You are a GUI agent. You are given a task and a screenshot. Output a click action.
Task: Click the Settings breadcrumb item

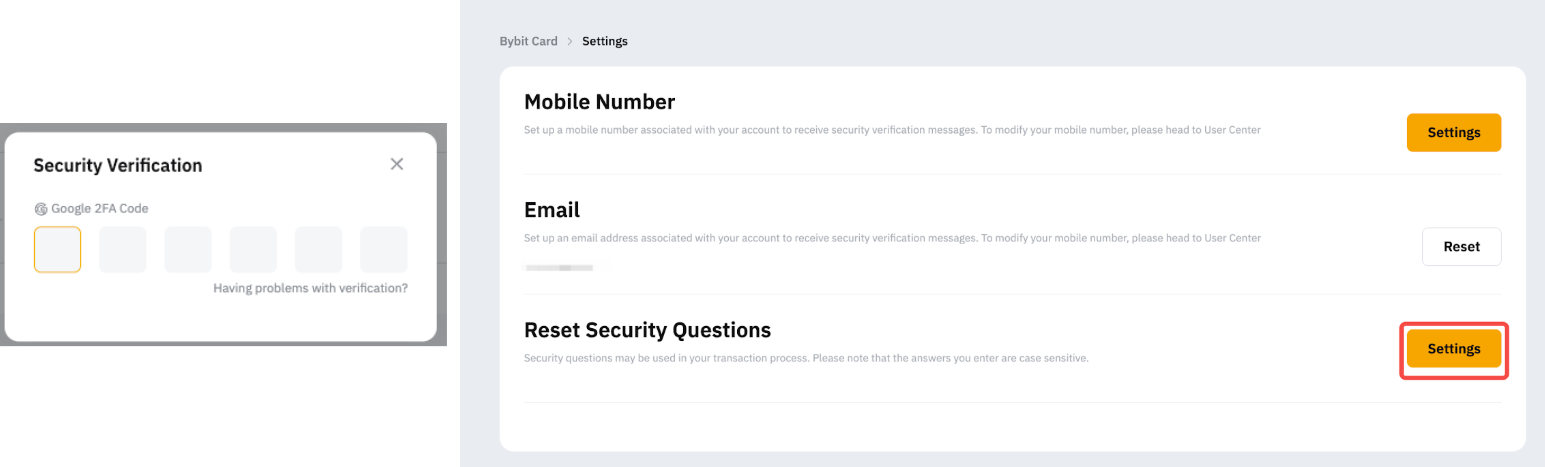(605, 41)
